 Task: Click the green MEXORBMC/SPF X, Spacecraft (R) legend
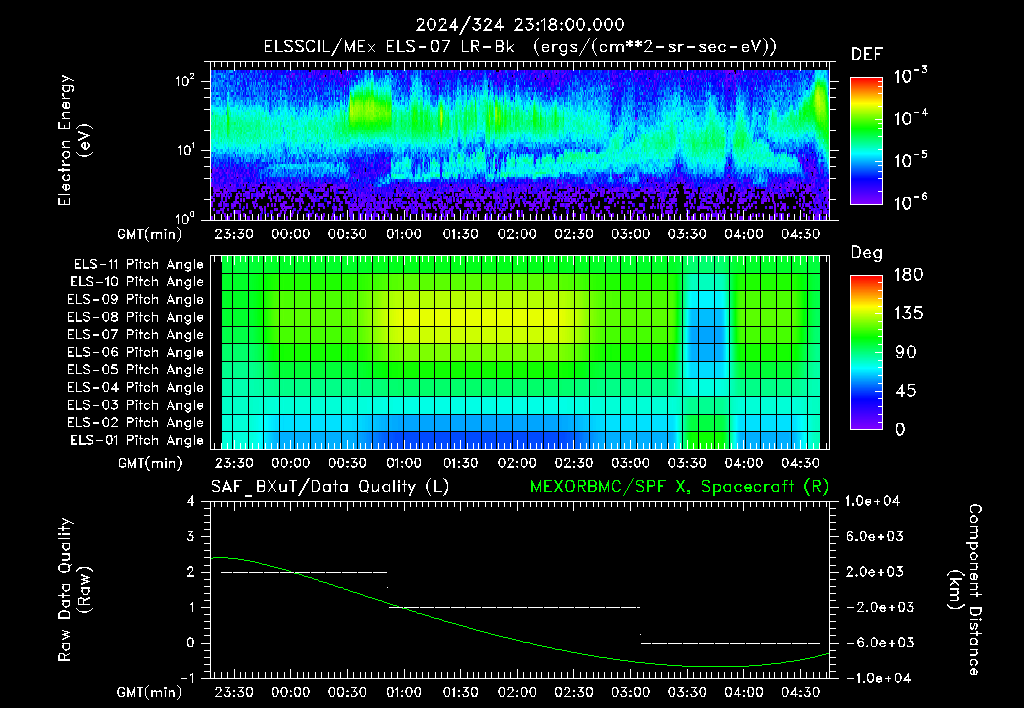(x=679, y=487)
